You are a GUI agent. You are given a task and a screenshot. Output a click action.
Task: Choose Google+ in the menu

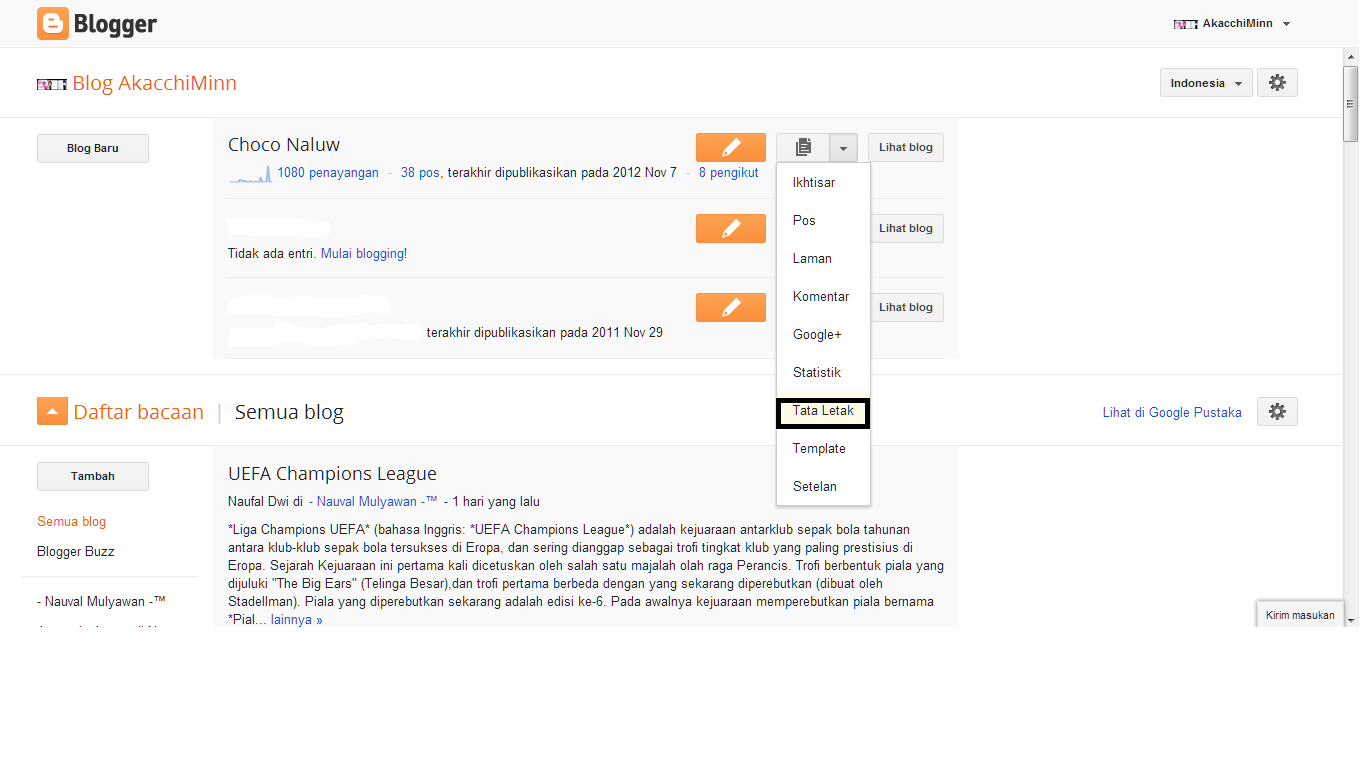coord(823,335)
